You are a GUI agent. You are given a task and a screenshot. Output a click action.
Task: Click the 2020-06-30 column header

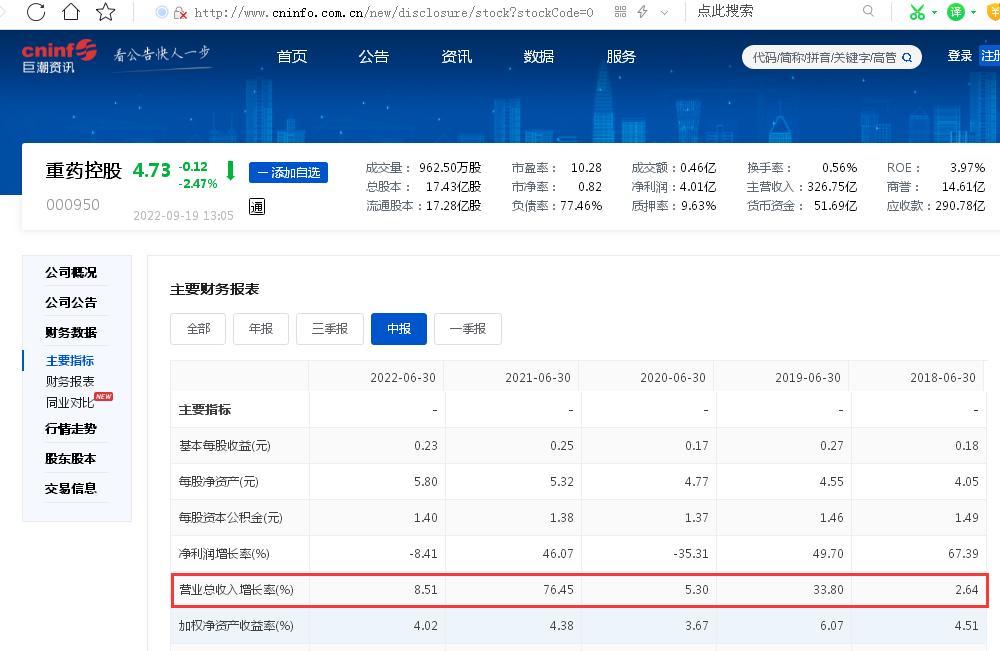click(673, 378)
